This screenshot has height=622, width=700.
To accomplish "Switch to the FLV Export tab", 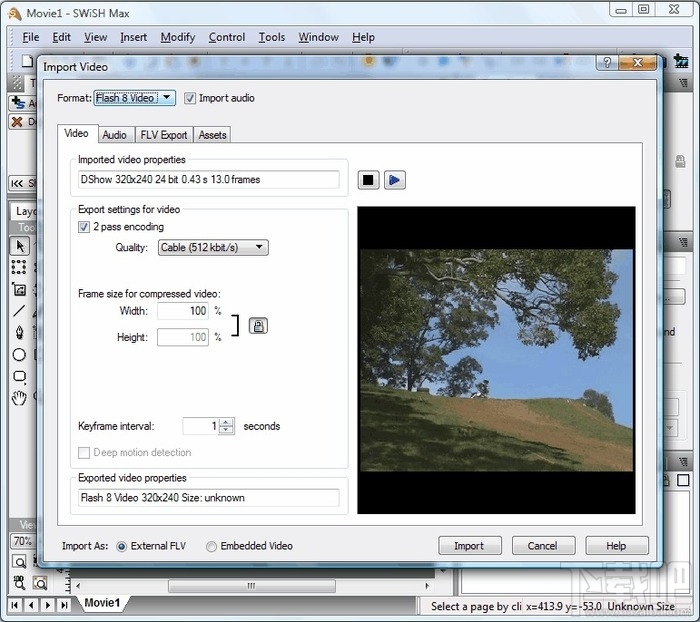I will pos(162,135).
